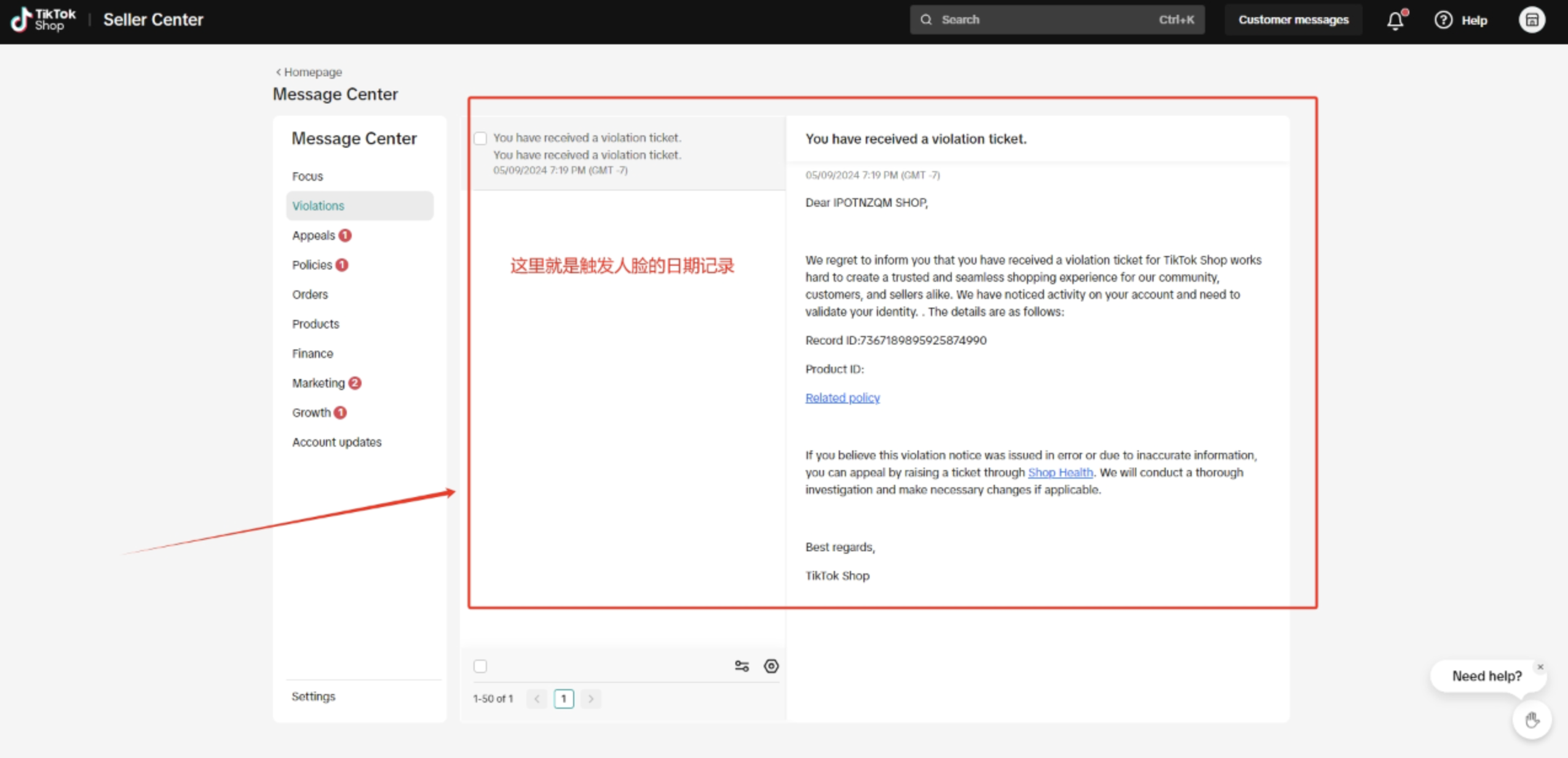Click the Record ID line

coord(896,341)
